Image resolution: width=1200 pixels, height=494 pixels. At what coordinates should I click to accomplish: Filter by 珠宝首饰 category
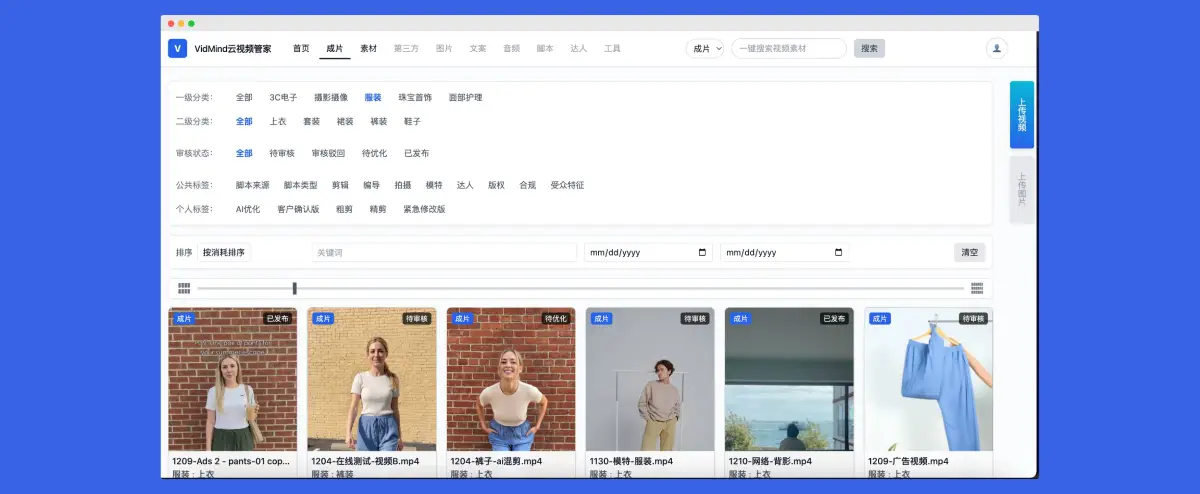pyautogui.click(x=415, y=97)
